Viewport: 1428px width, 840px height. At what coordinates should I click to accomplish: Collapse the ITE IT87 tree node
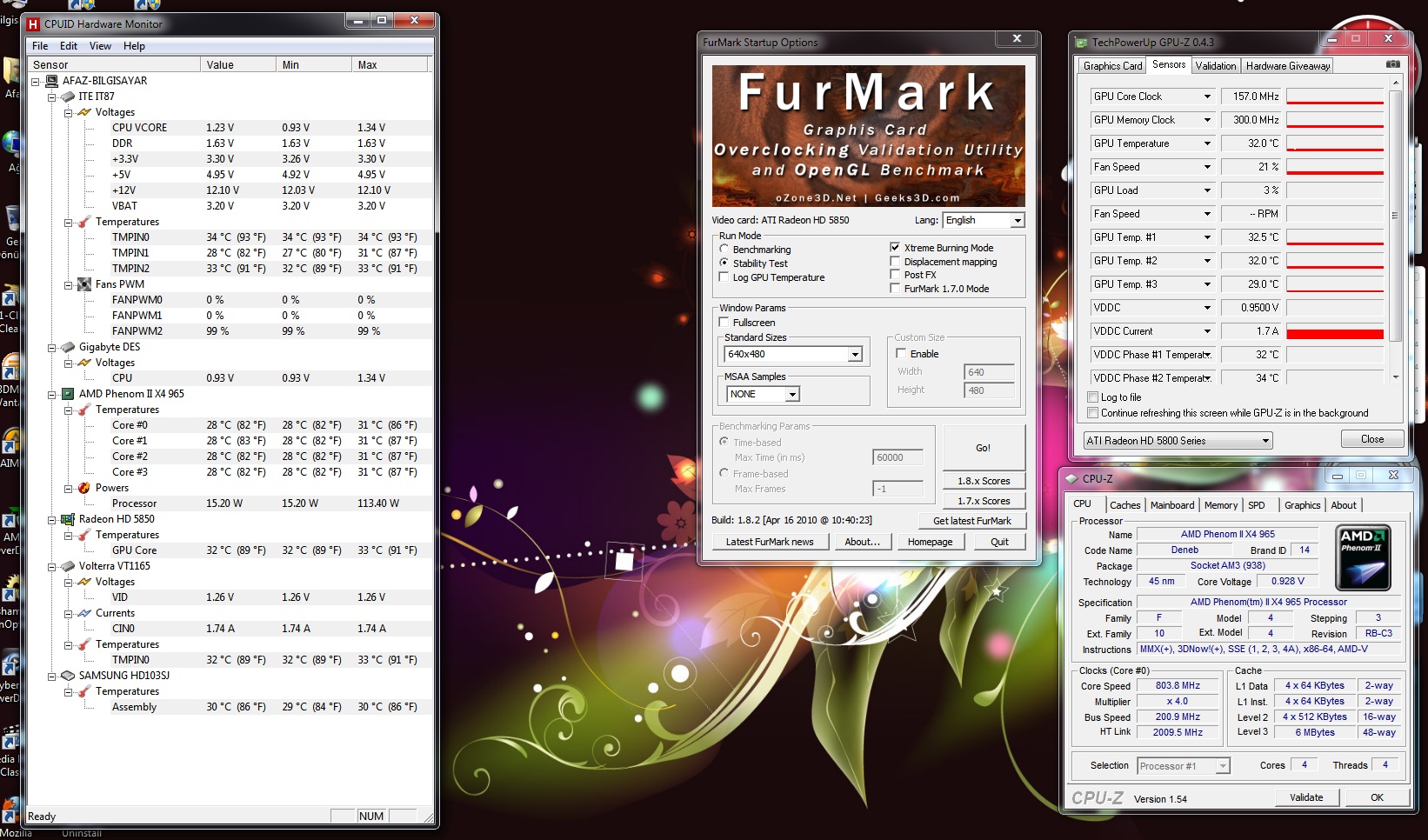52,97
